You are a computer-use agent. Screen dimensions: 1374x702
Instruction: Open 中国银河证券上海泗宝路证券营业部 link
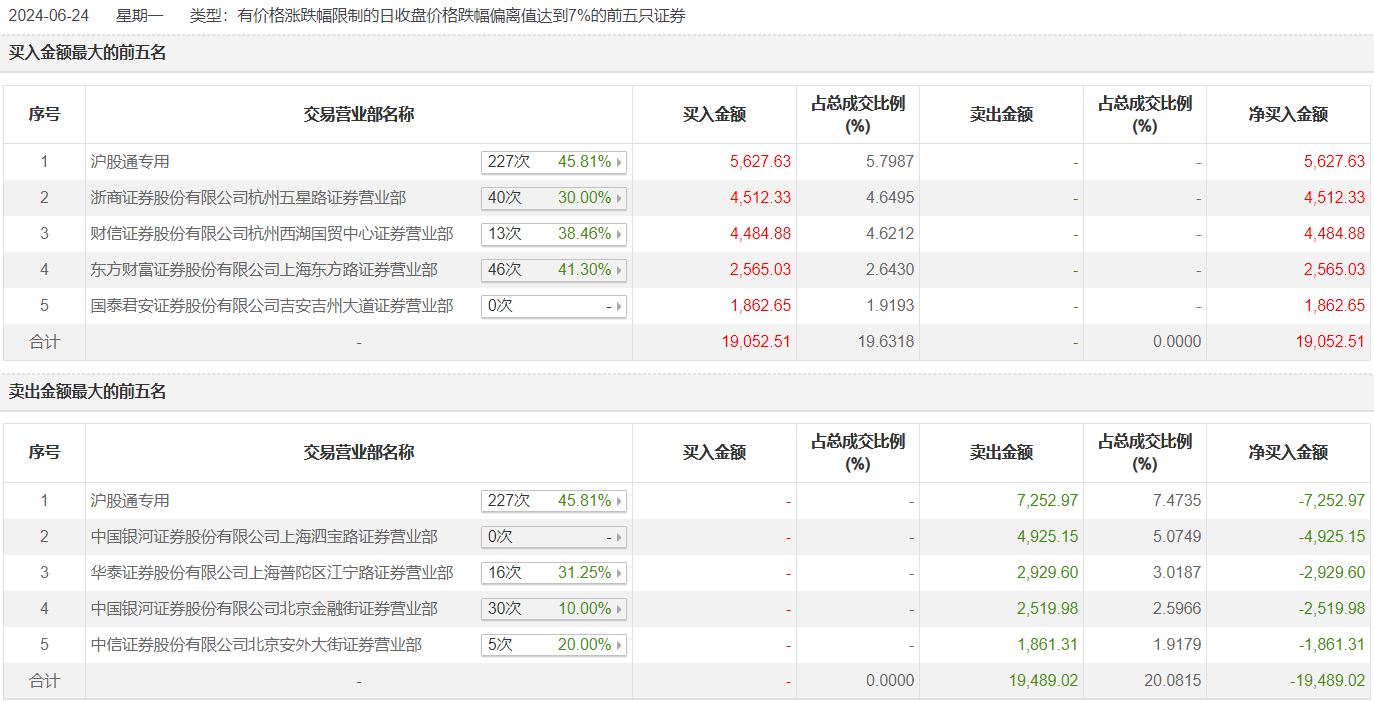[x=264, y=537]
